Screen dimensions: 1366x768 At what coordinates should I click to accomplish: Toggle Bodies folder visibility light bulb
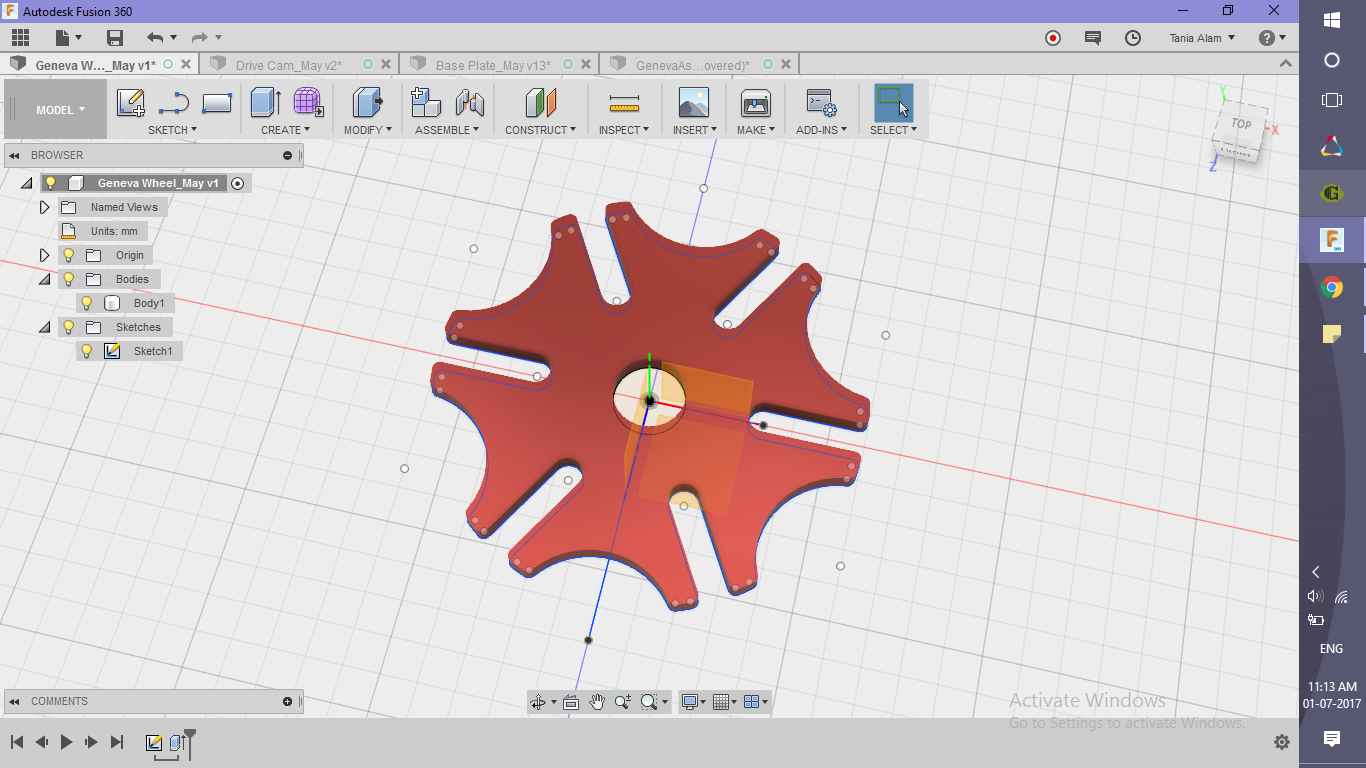click(68, 279)
